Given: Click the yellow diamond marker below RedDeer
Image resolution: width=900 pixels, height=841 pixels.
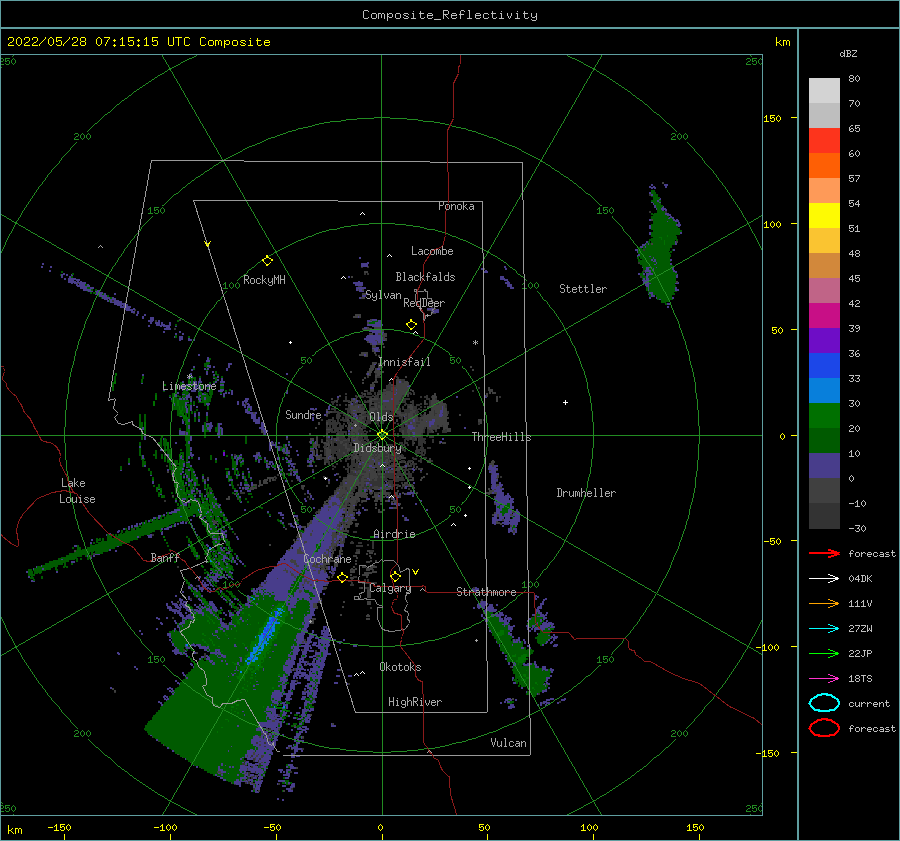Looking at the screenshot, I should (x=411, y=325).
